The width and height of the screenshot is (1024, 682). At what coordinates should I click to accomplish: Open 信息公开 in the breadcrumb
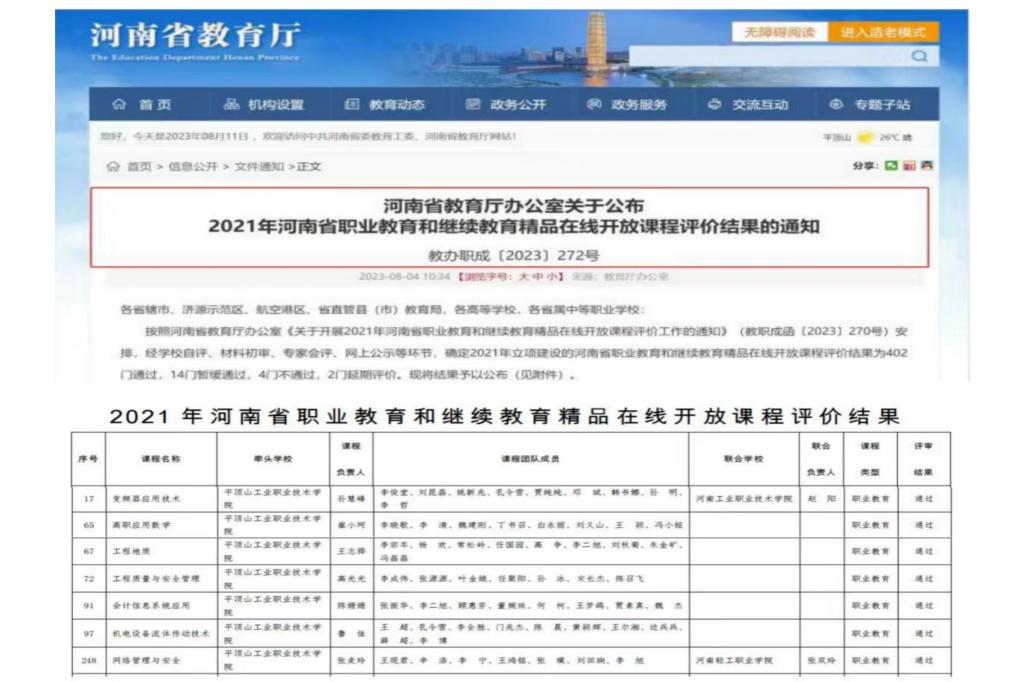point(192,166)
